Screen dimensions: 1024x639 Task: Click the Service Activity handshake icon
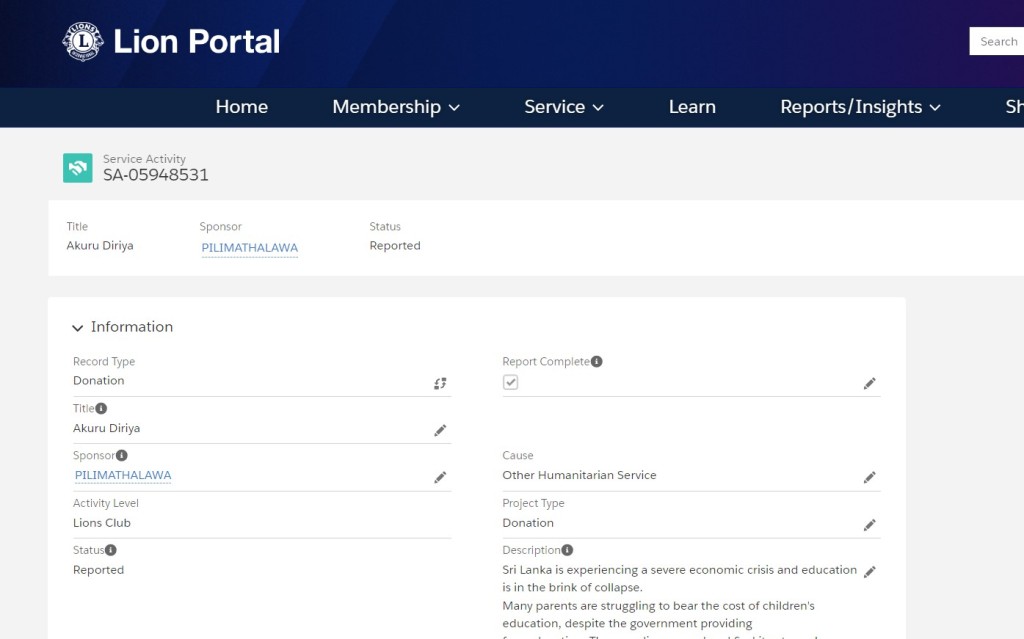tap(78, 168)
